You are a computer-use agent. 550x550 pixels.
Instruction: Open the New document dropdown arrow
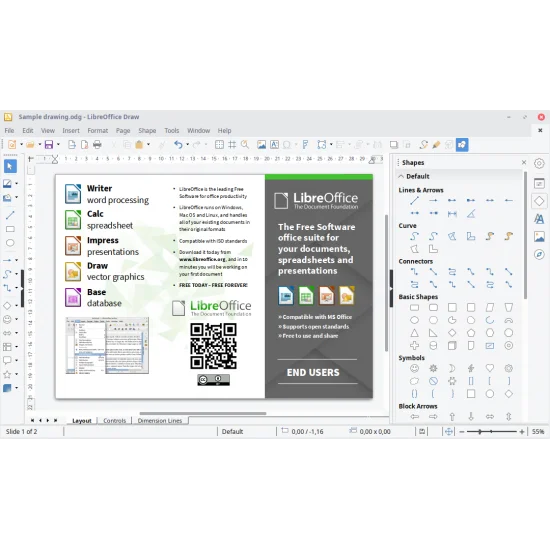coord(21,145)
